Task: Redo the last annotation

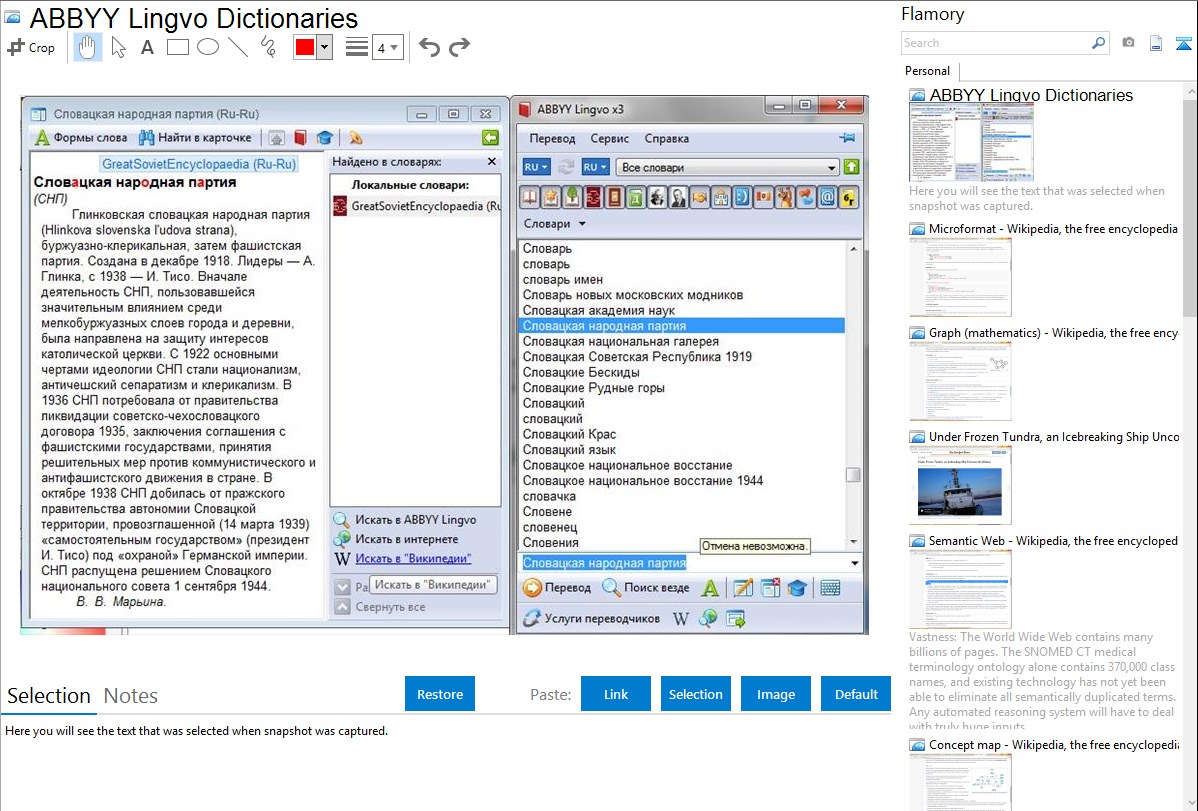Action: pyautogui.click(x=459, y=47)
